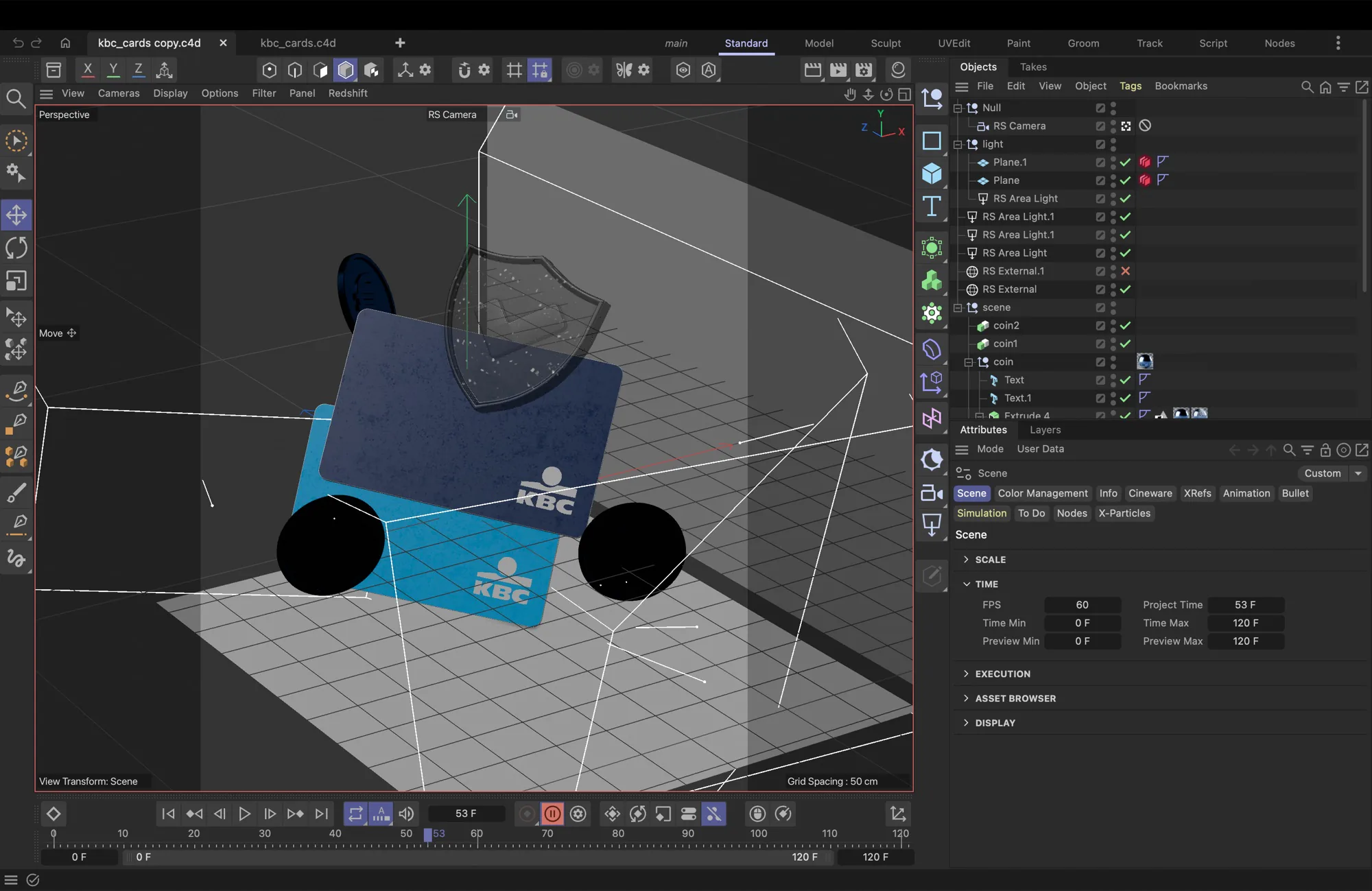1372x891 pixels.
Task: Add a Cube primitive object
Action: coord(932,173)
